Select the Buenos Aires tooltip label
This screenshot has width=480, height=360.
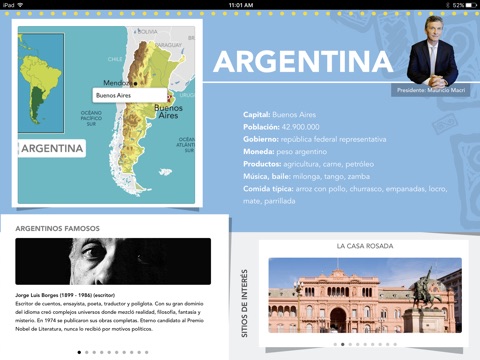click(x=130, y=95)
